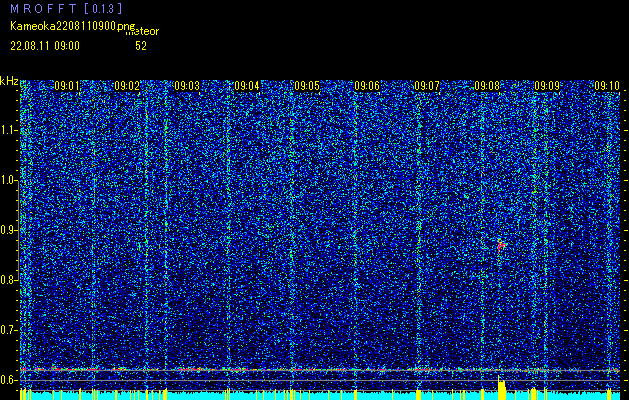This screenshot has height=400, width=629.
Task: Click the 1.1 kHz axis label
Action: (9, 130)
